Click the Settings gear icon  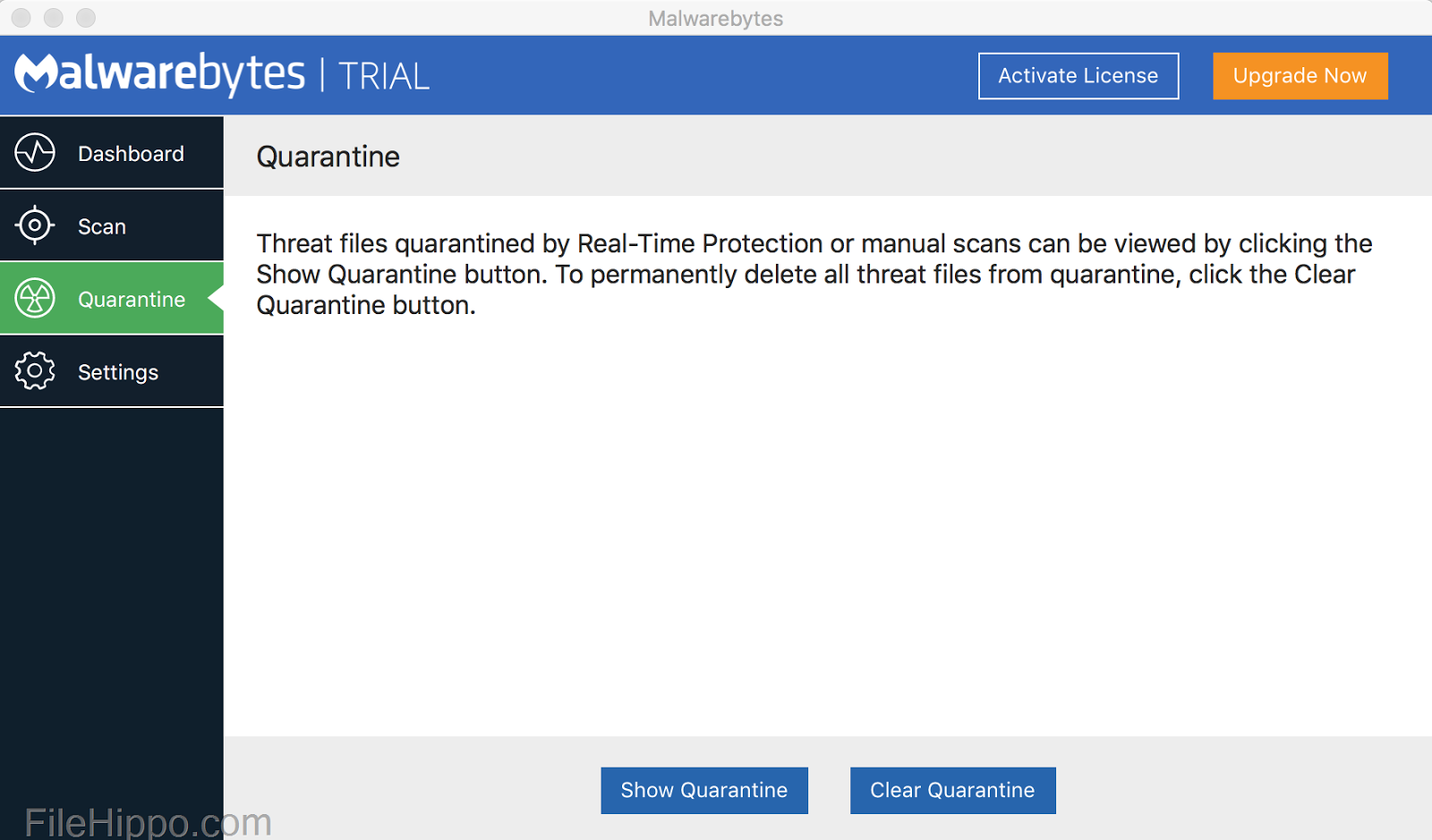35,370
